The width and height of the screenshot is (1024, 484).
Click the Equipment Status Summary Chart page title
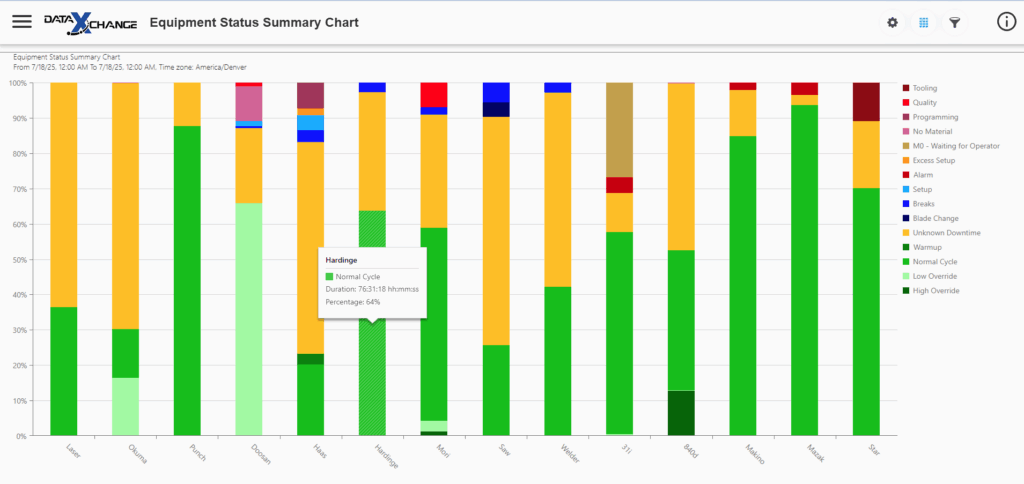click(253, 22)
